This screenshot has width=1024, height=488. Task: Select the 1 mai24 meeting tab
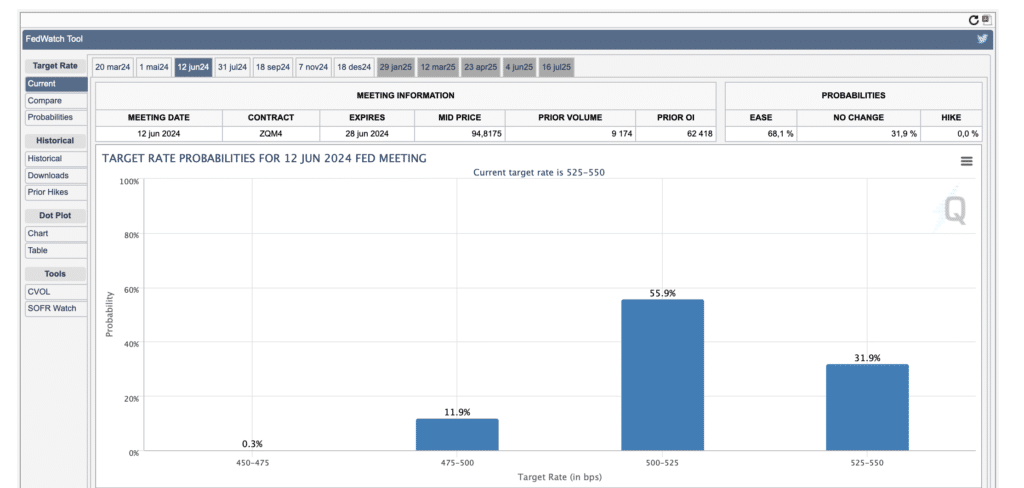coord(154,67)
